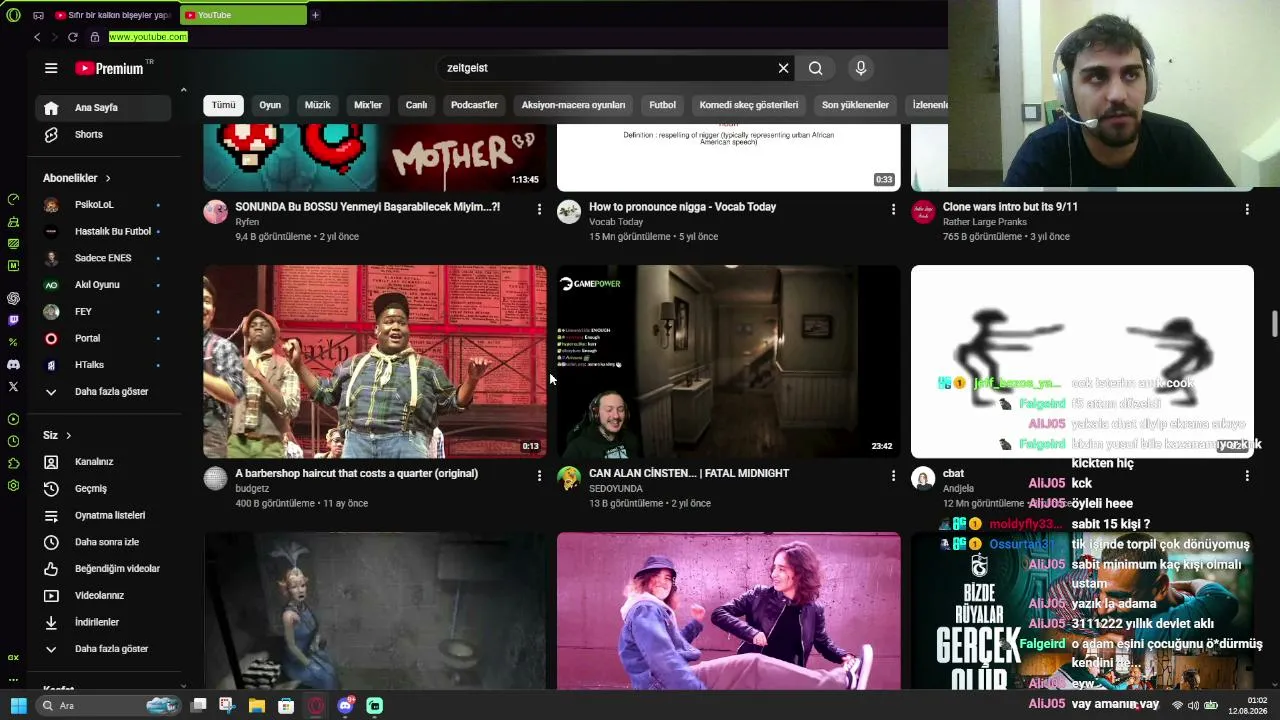Select the Tümü filter chip

[x=223, y=105]
